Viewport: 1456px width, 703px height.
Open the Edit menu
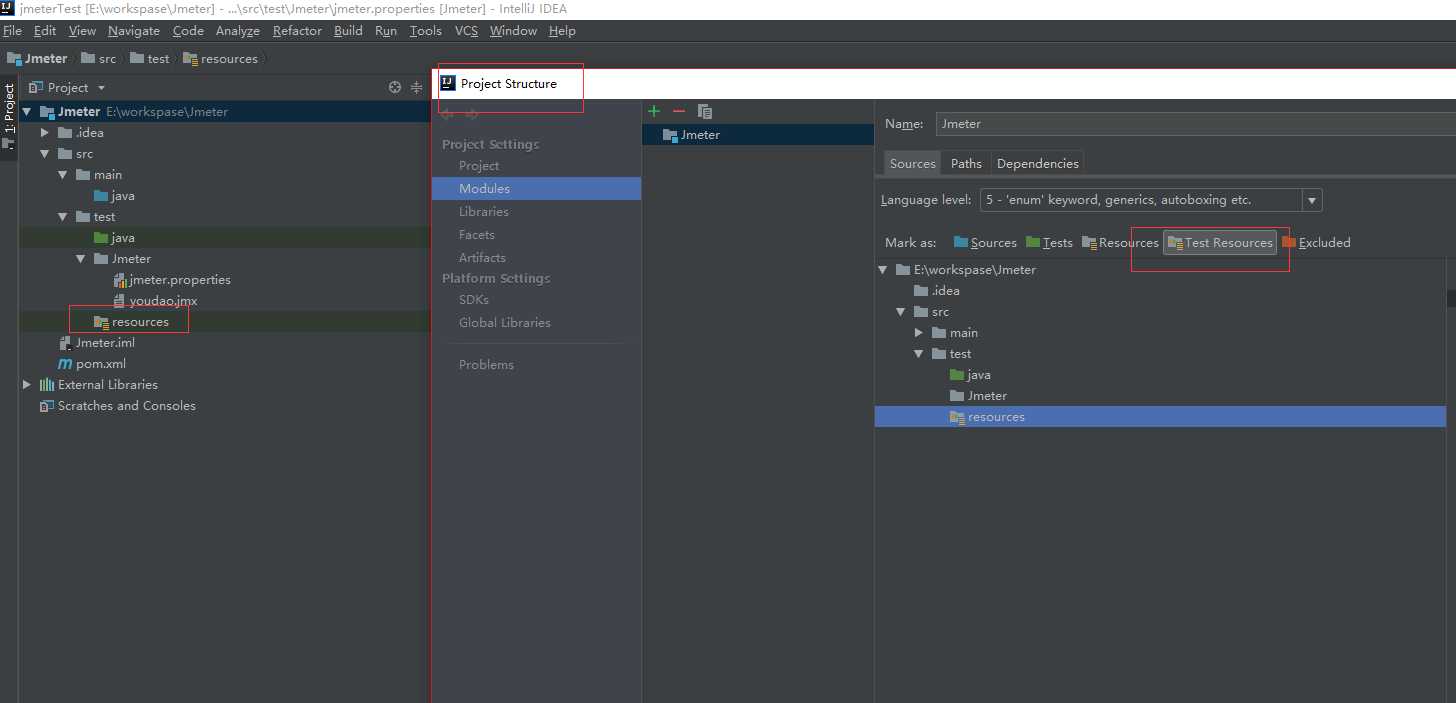tap(44, 30)
